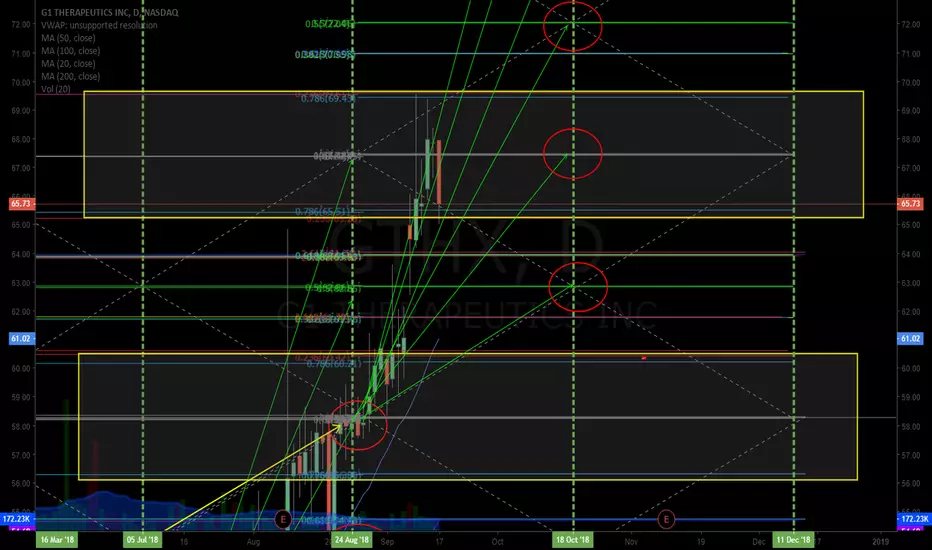Click the 72.00 value on right price axis
The image size is (932, 550).
910,25
